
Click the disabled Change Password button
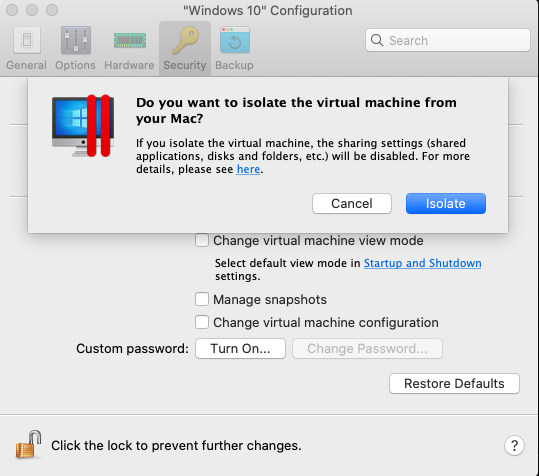coord(367,348)
